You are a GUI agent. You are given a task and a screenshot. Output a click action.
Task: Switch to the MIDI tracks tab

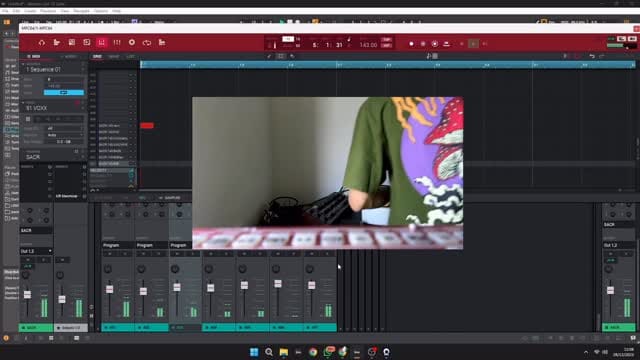click(34, 56)
